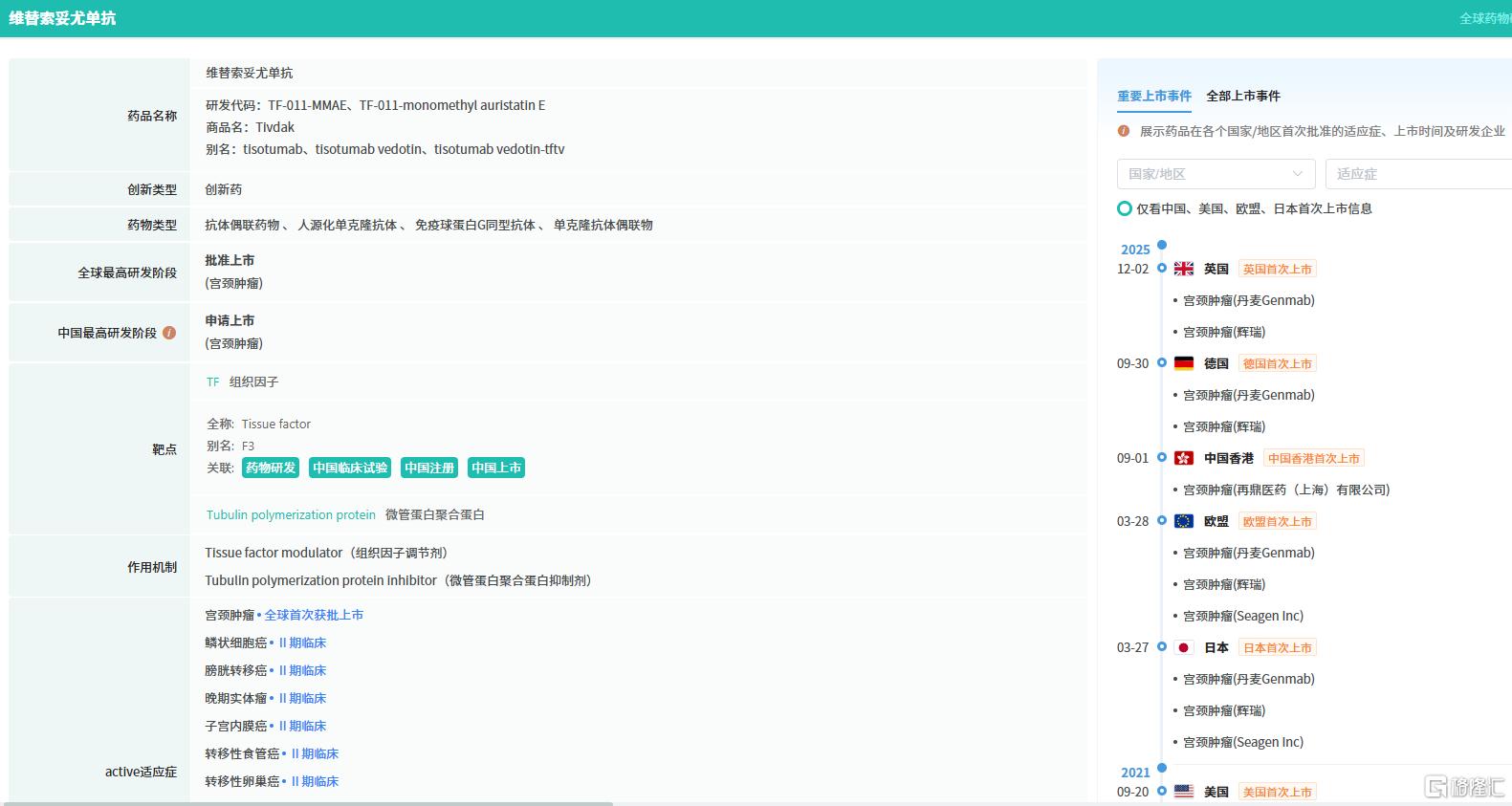Click the 批准上市 global stage text
The width and height of the screenshot is (1512, 806).
click(230, 260)
